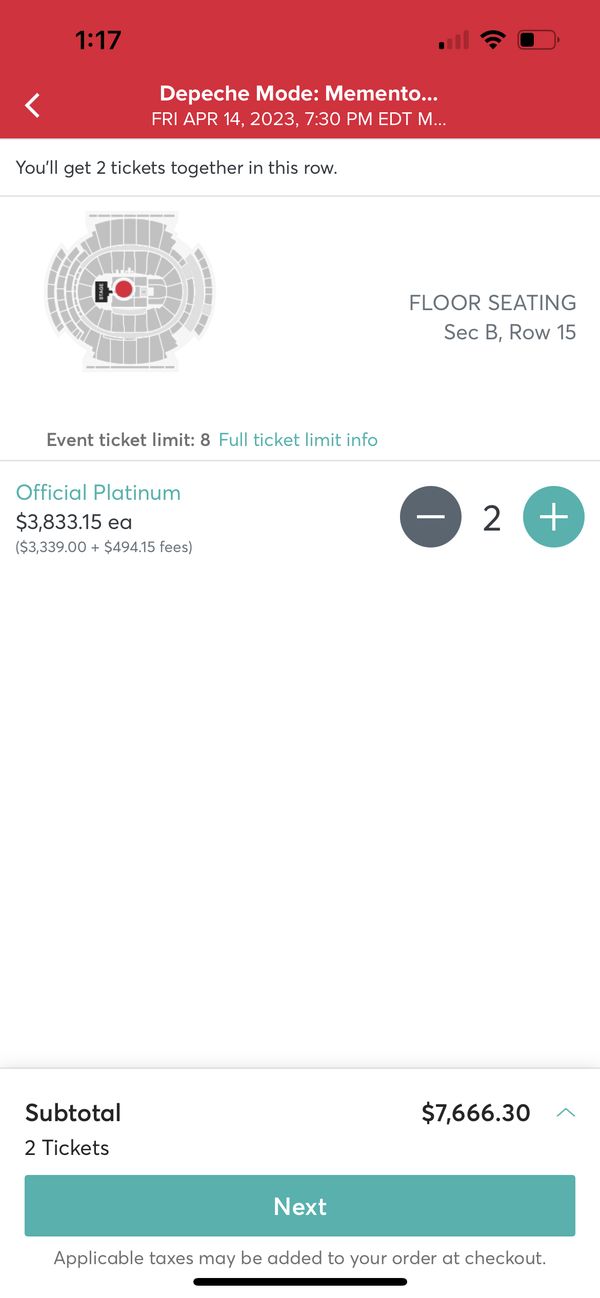The image size is (600, 1298).
Task: Tap the red seat location marker
Action: [x=123, y=290]
